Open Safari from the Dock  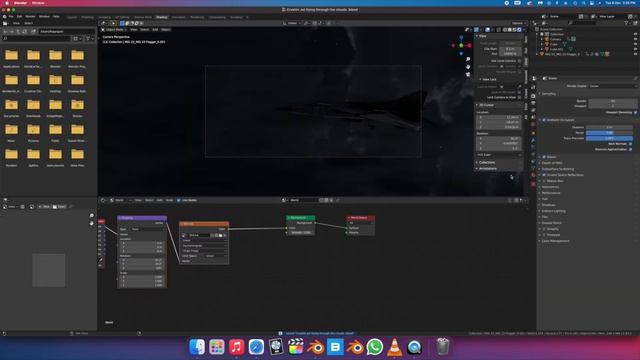pyautogui.click(x=256, y=347)
